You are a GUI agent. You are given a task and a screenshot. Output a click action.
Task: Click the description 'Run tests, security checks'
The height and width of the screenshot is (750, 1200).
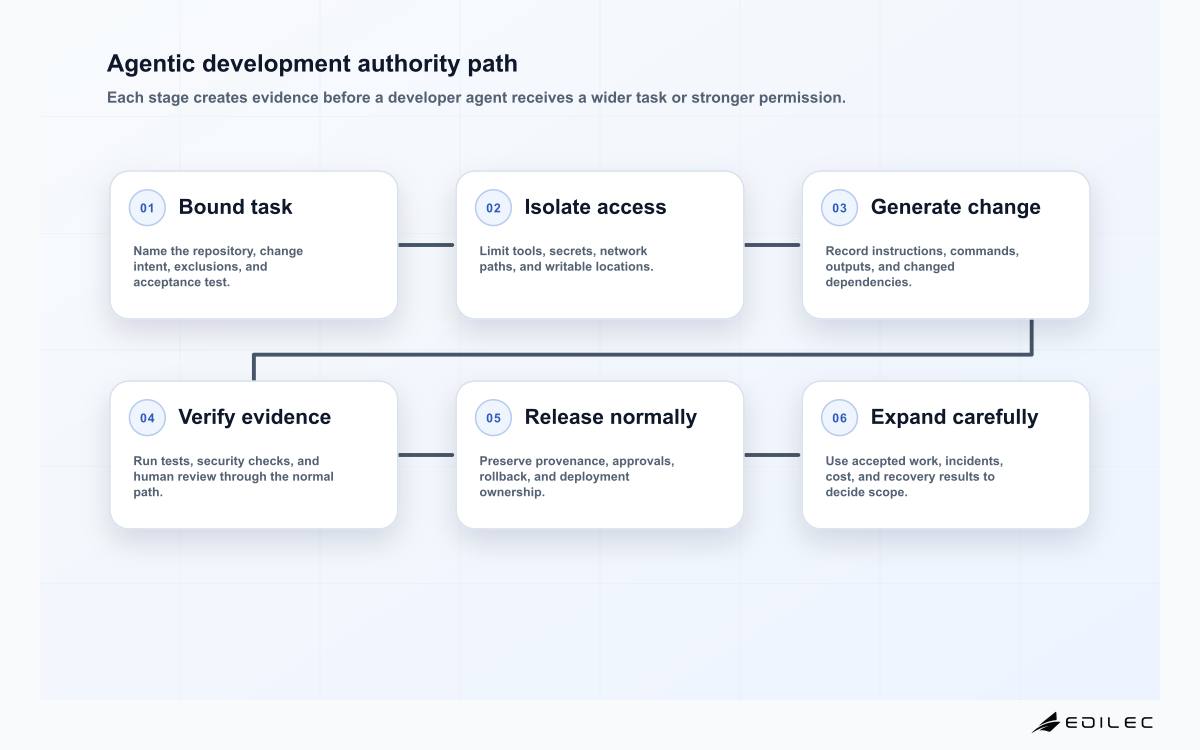point(233,476)
